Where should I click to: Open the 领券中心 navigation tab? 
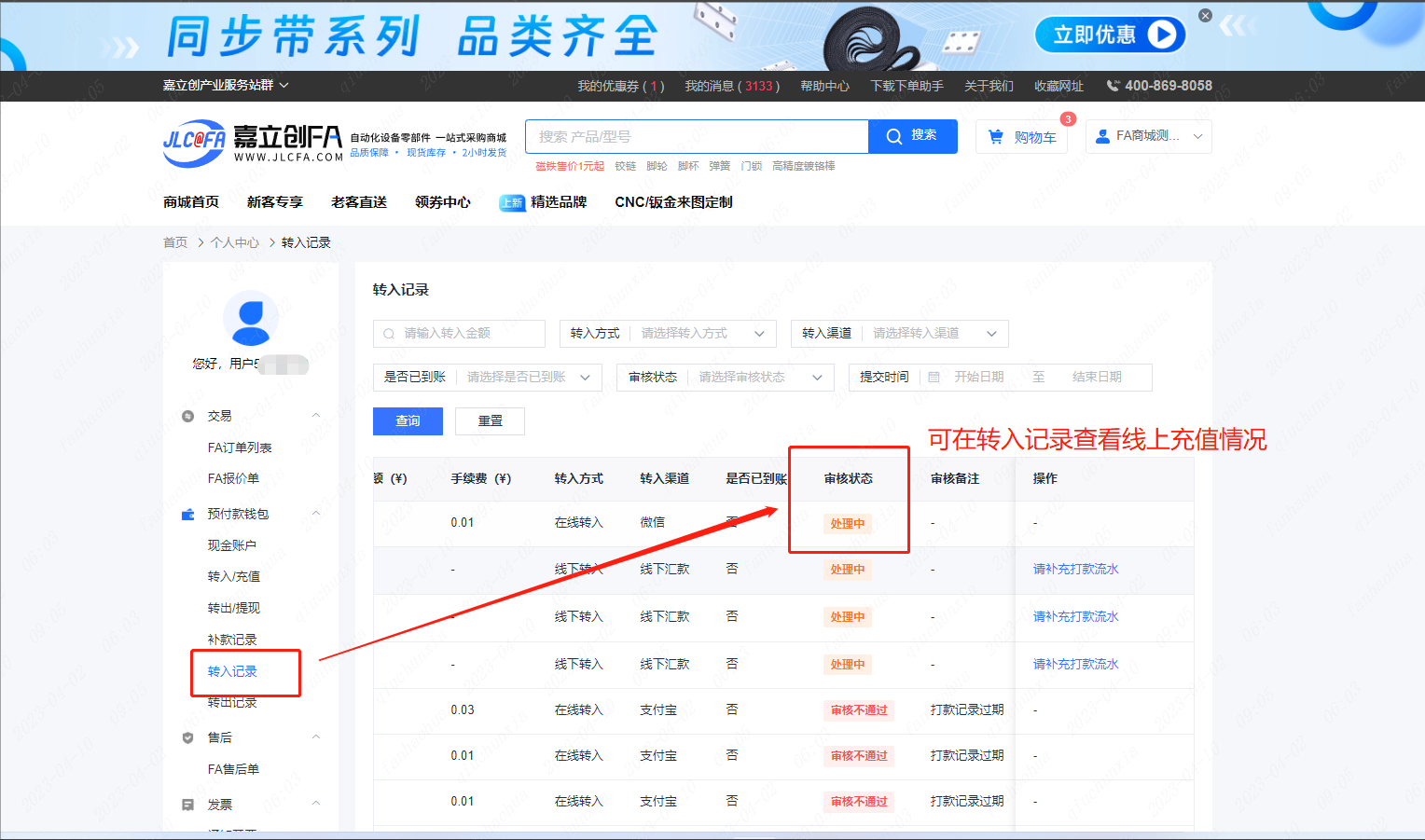click(442, 202)
